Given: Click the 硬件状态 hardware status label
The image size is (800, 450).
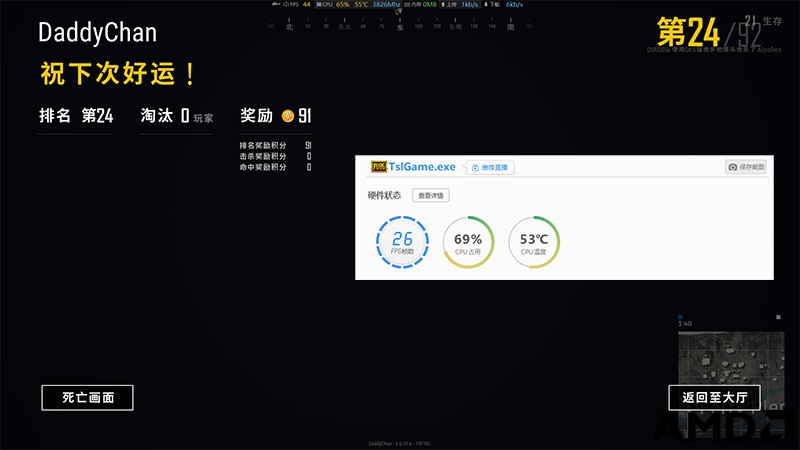Looking at the screenshot, I should click(x=384, y=195).
